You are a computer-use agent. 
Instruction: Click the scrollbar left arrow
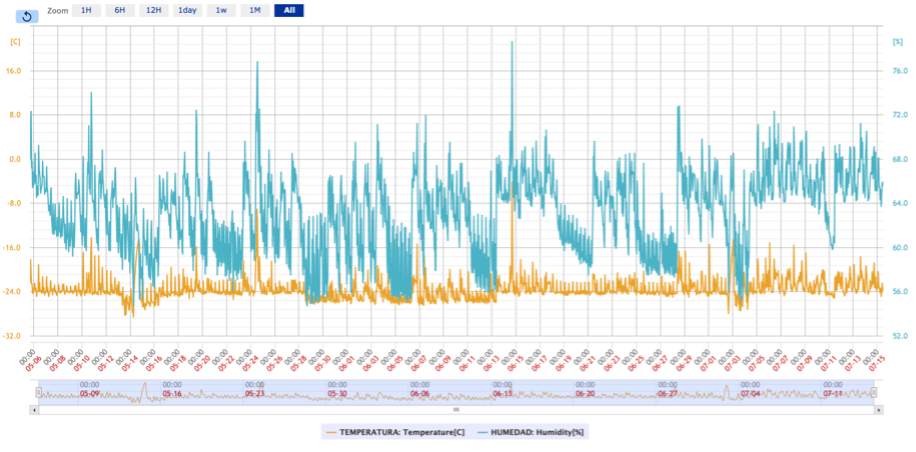pyautogui.click(x=35, y=409)
